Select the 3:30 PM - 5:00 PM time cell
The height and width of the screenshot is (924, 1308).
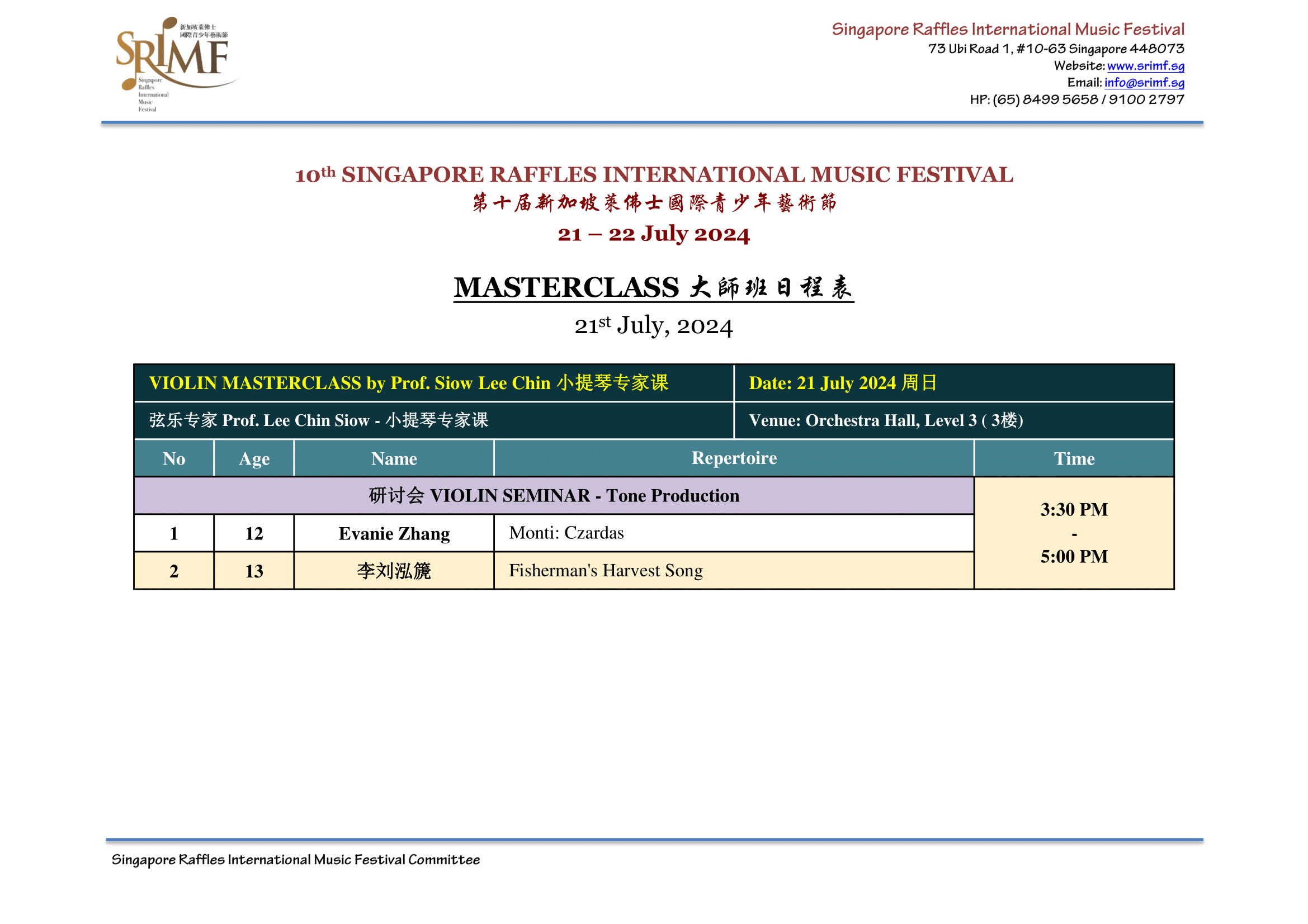(x=1074, y=533)
